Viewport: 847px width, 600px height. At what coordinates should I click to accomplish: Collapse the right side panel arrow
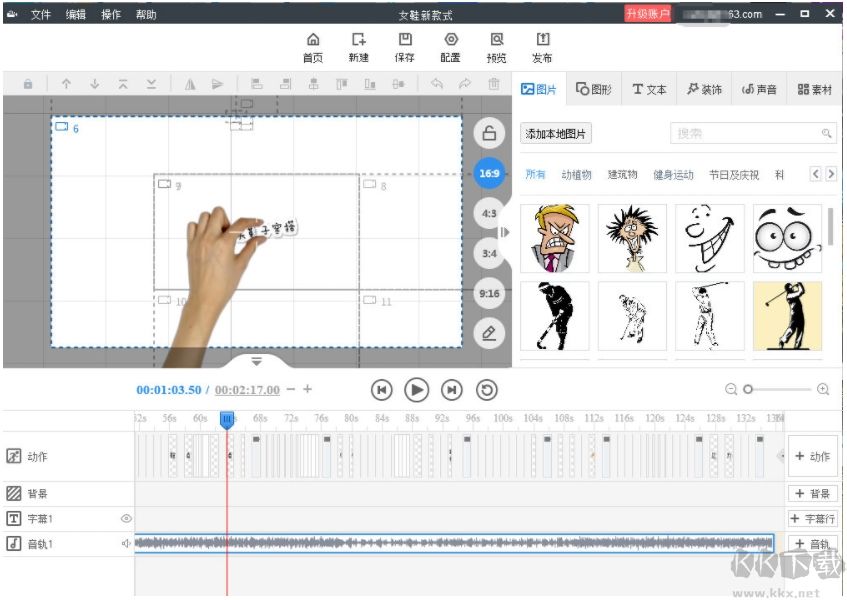click(505, 232)
